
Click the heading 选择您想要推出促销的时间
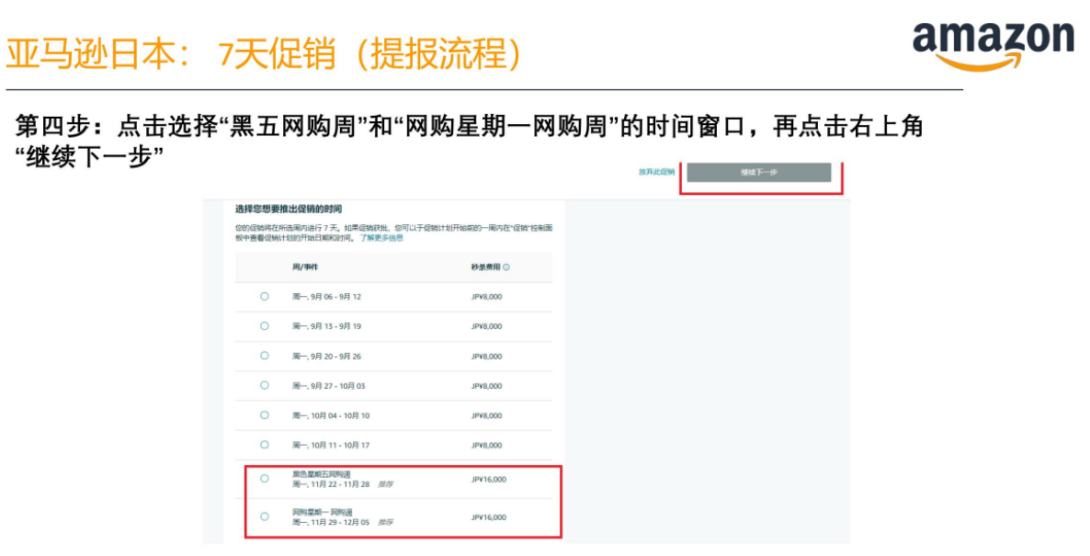tap(288, 209)
